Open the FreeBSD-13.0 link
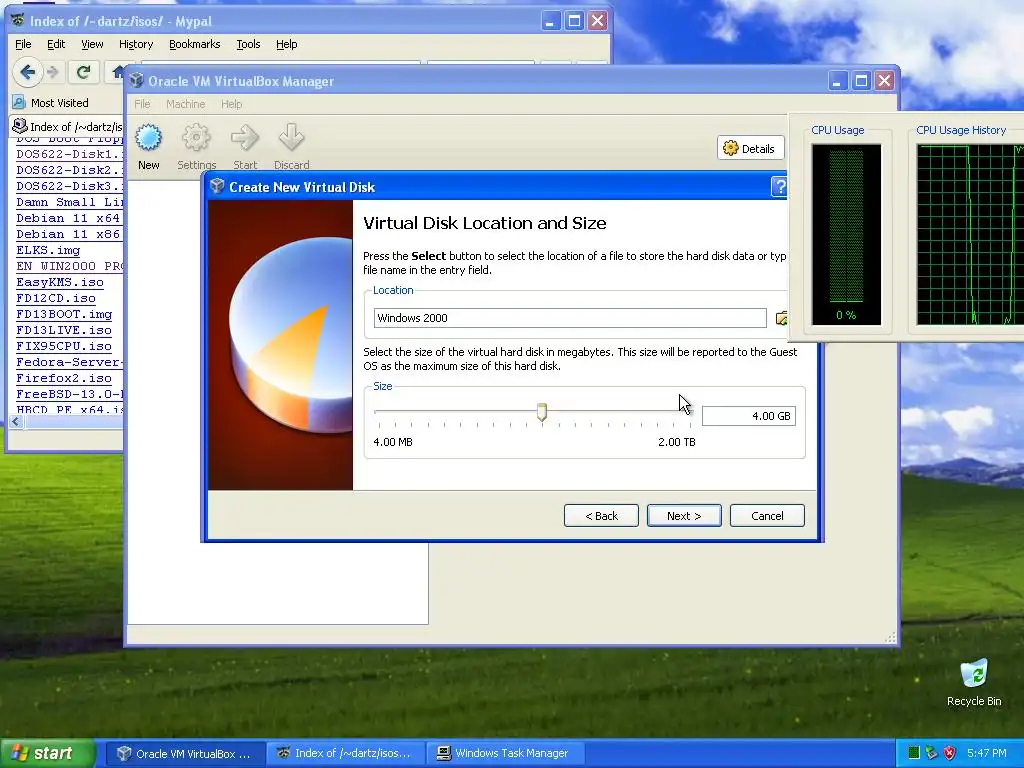 (x=69, y=394)
